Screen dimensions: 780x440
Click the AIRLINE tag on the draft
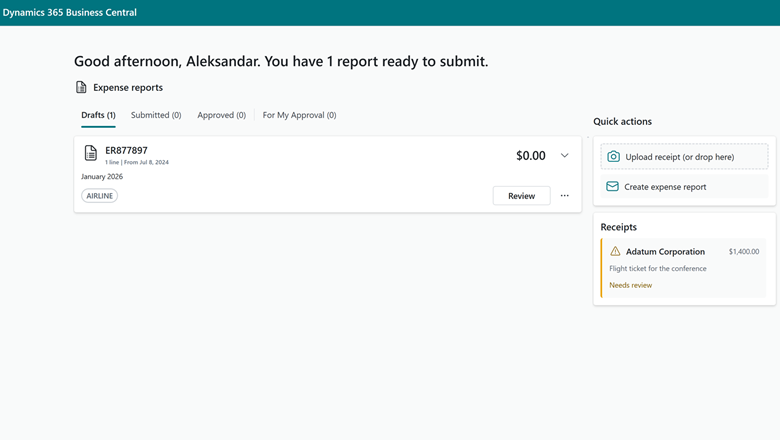click(99, 196)
